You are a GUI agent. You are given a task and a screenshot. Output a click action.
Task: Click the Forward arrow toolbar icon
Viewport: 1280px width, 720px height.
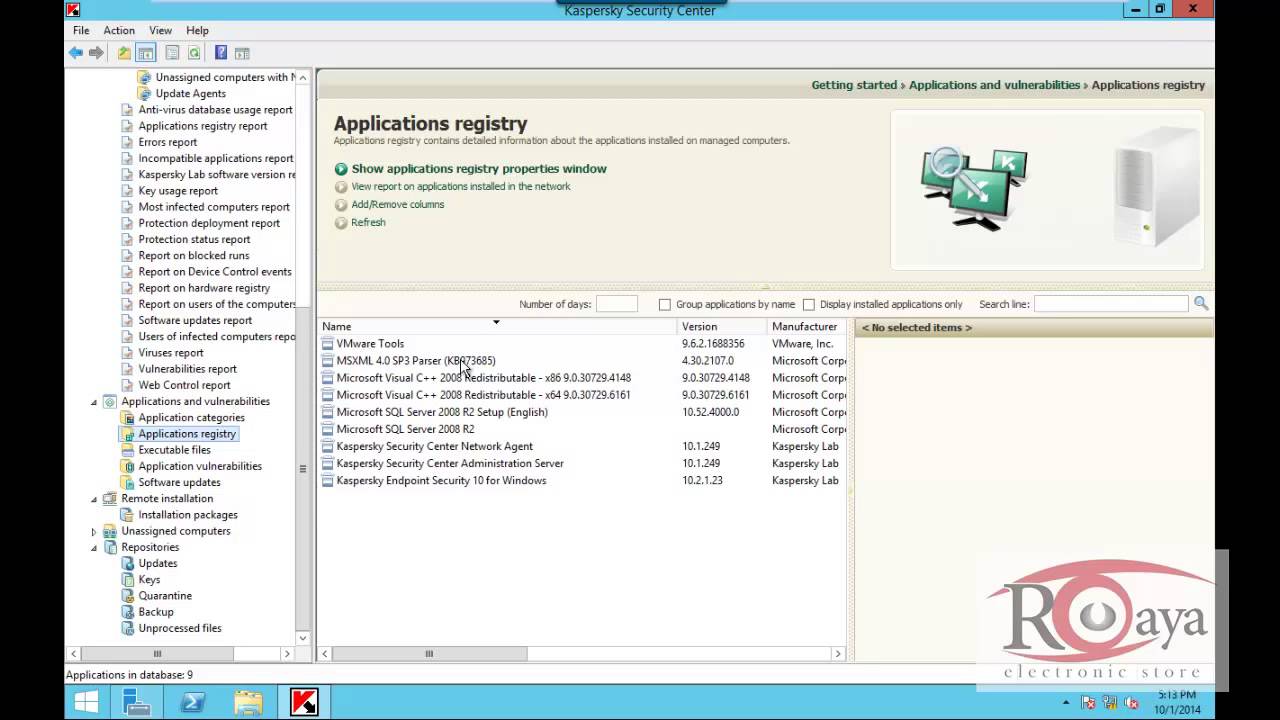(x=96, y=53)
